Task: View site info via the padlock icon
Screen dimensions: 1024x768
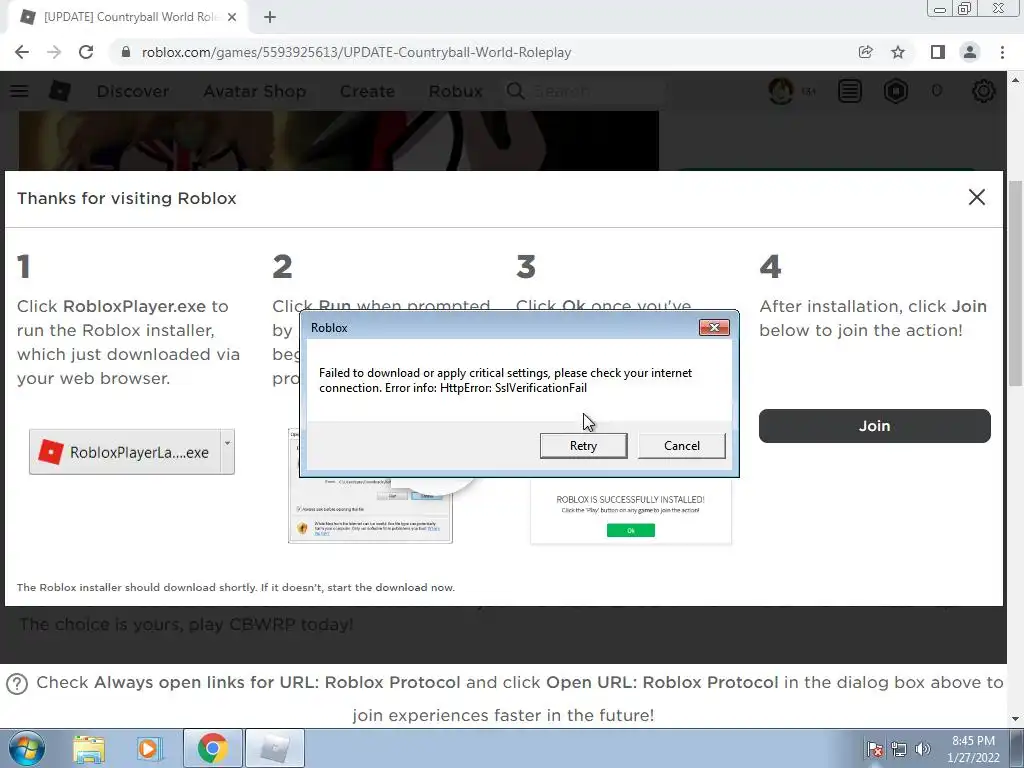Action: pos(125,52)
